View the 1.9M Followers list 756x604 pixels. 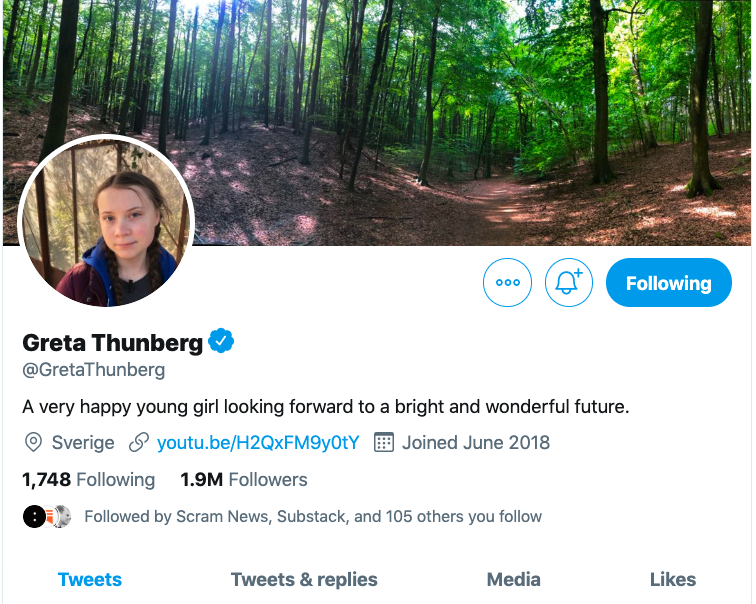(244, 480)
